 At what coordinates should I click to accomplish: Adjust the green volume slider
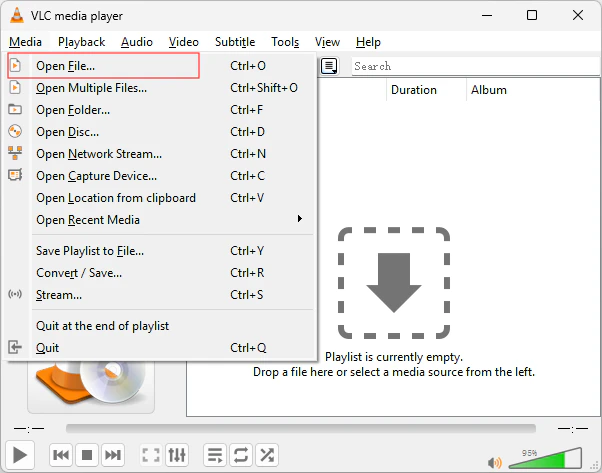545,458
